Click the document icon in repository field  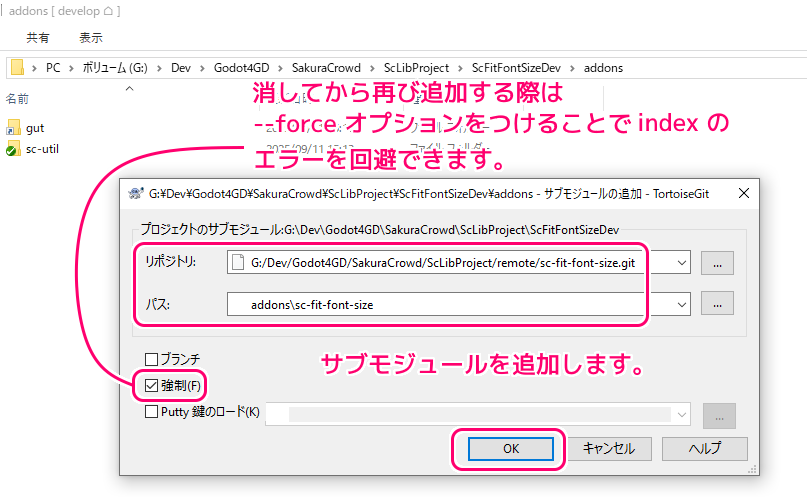point(238,262)
